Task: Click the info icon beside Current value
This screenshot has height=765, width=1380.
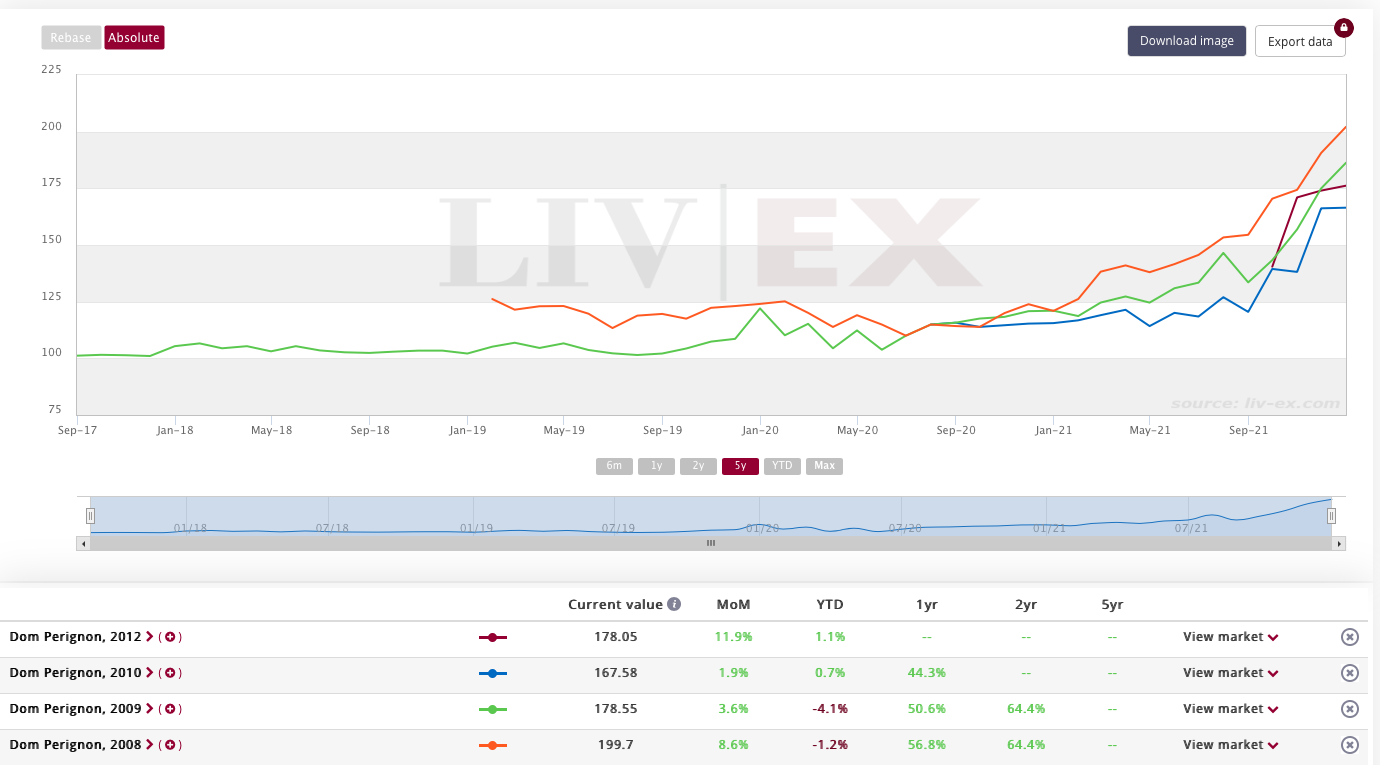Action: coord(674,605)
